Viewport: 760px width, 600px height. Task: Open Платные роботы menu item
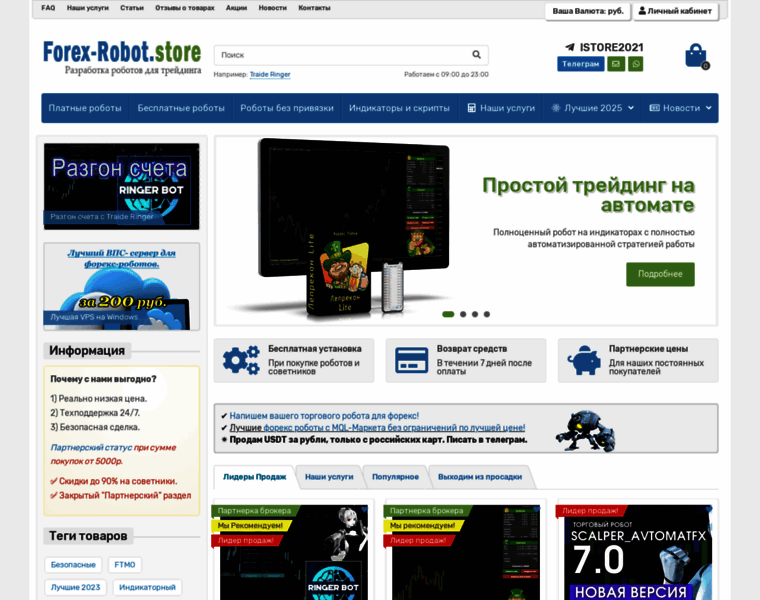point(85,108)
